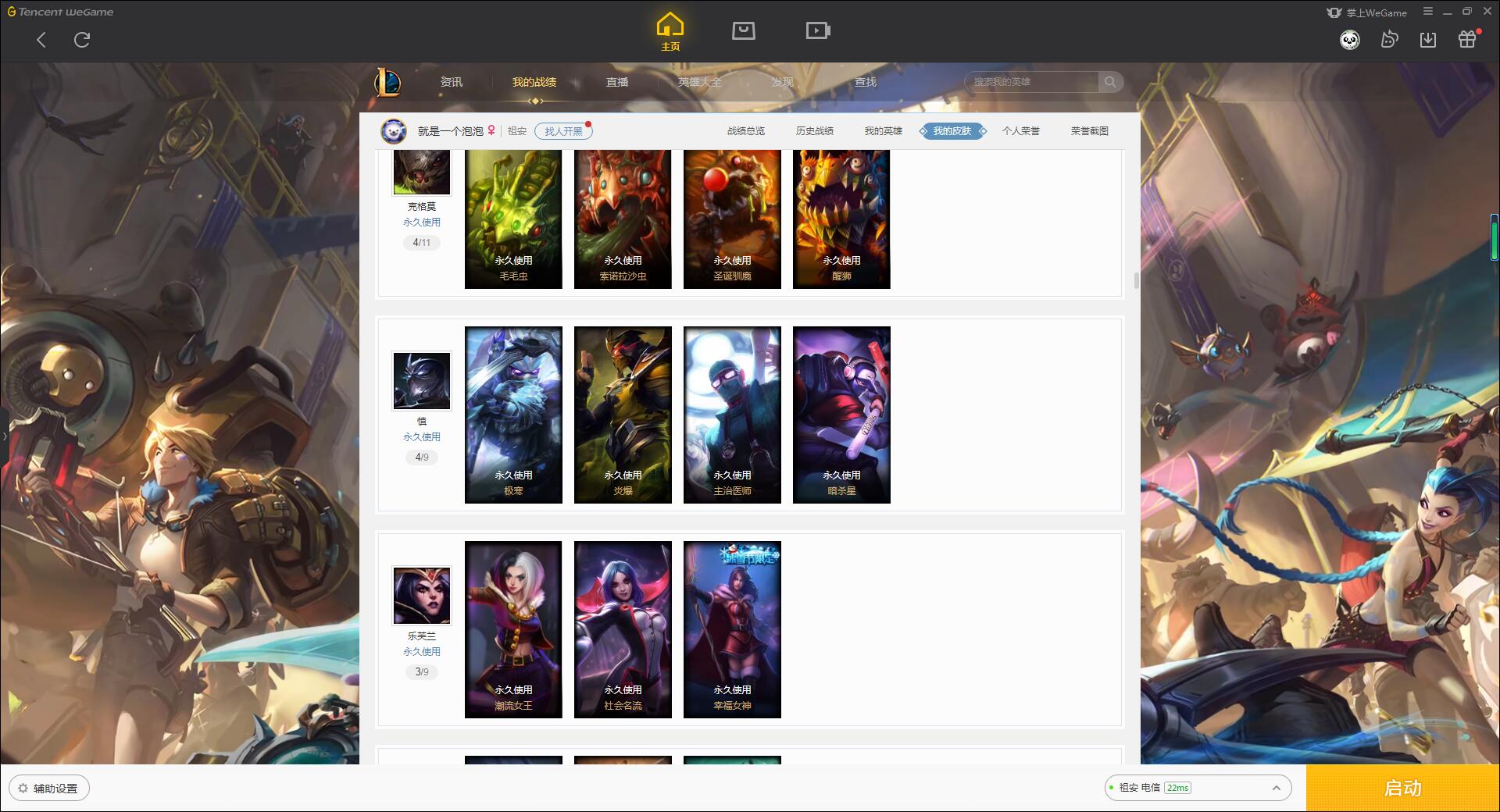Click the 克格莫 champion portrait
Screen dimensions: 1500x812
422,172
